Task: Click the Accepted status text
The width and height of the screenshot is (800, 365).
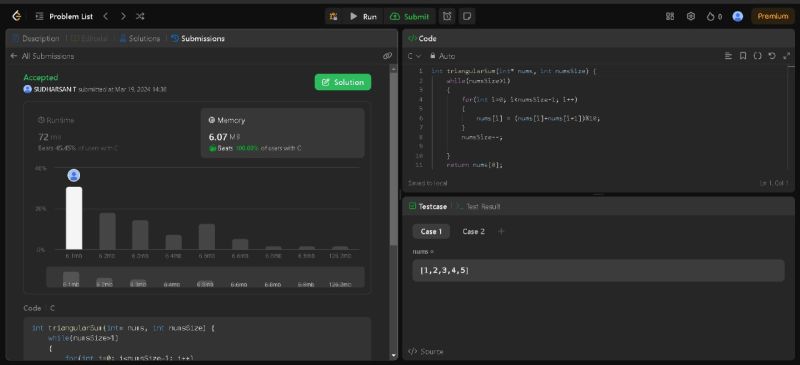Action: coord(41,78)
